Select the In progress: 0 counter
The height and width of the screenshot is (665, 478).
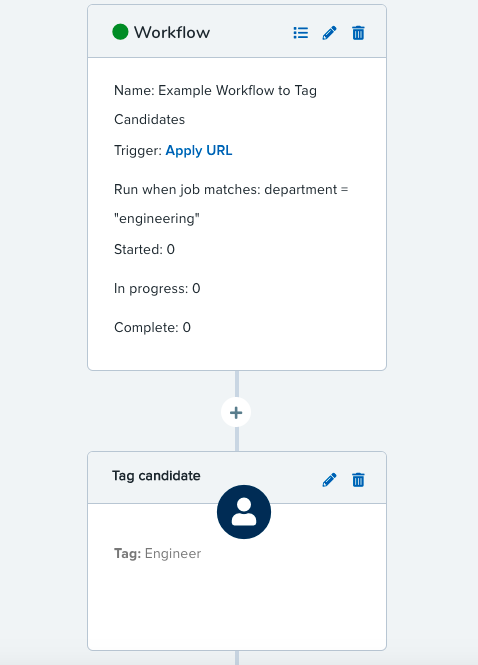(157, 288)
